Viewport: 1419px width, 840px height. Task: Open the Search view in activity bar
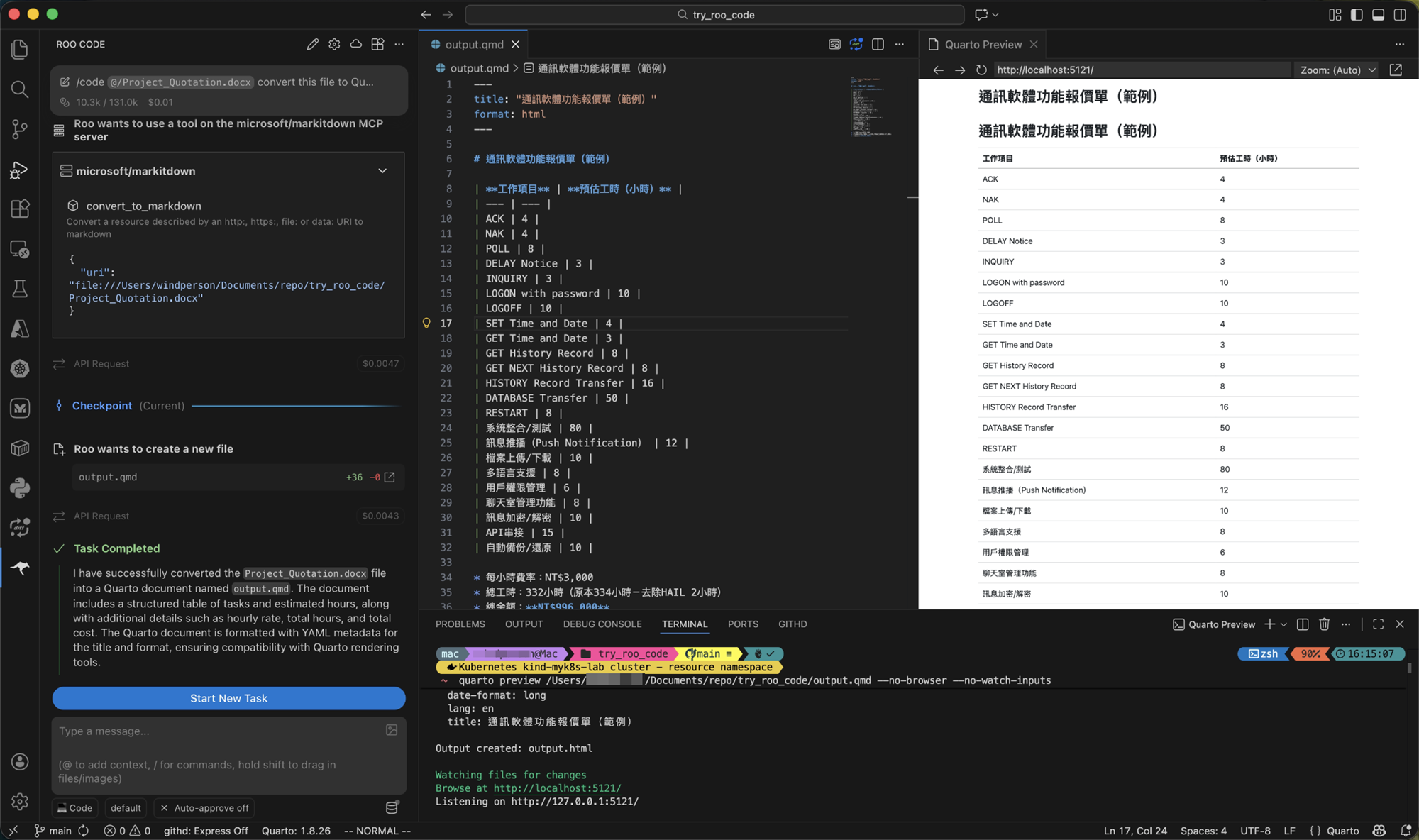(20, 89)
